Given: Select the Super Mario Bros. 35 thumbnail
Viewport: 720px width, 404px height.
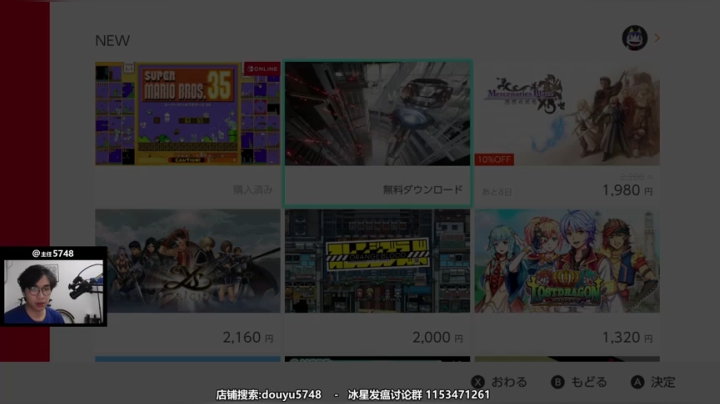Looking at the screenshot, I should click(x=188, y=113).
